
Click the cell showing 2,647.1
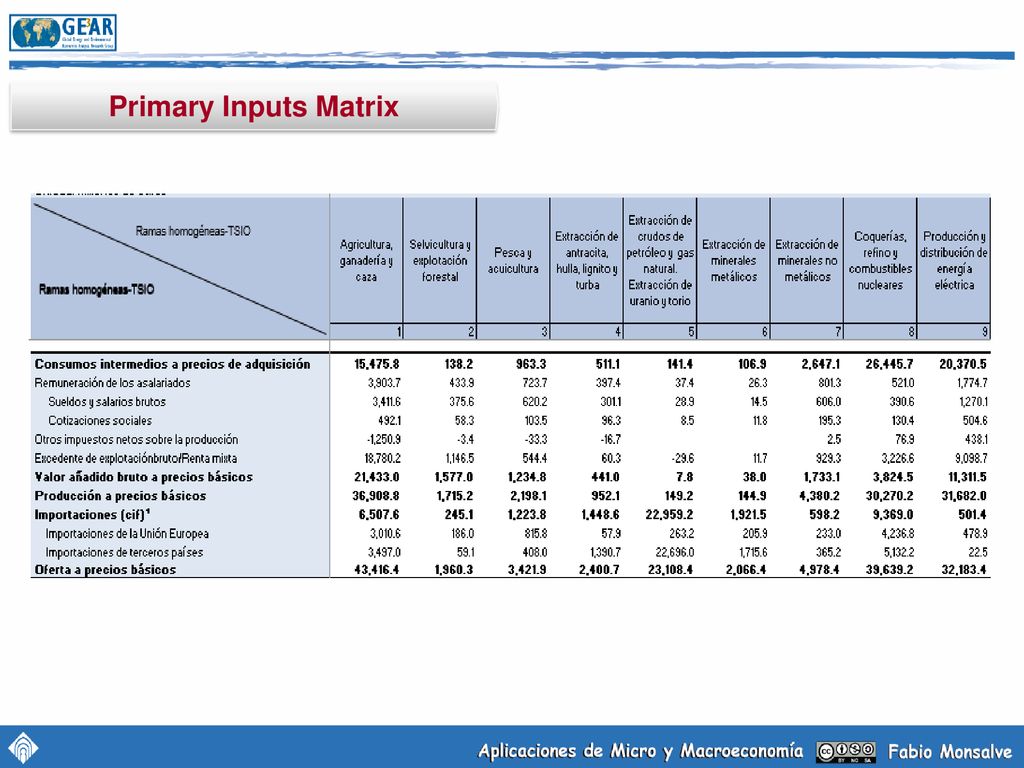point(821,364)
